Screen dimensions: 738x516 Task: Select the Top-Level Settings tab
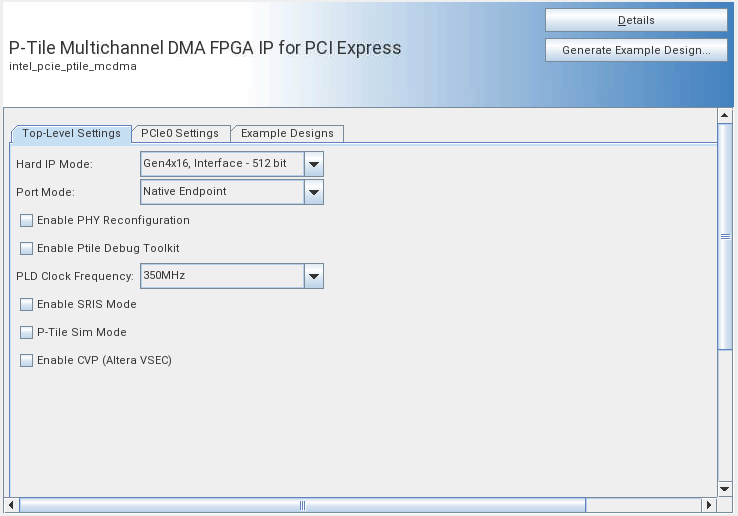tap(71, 133)
